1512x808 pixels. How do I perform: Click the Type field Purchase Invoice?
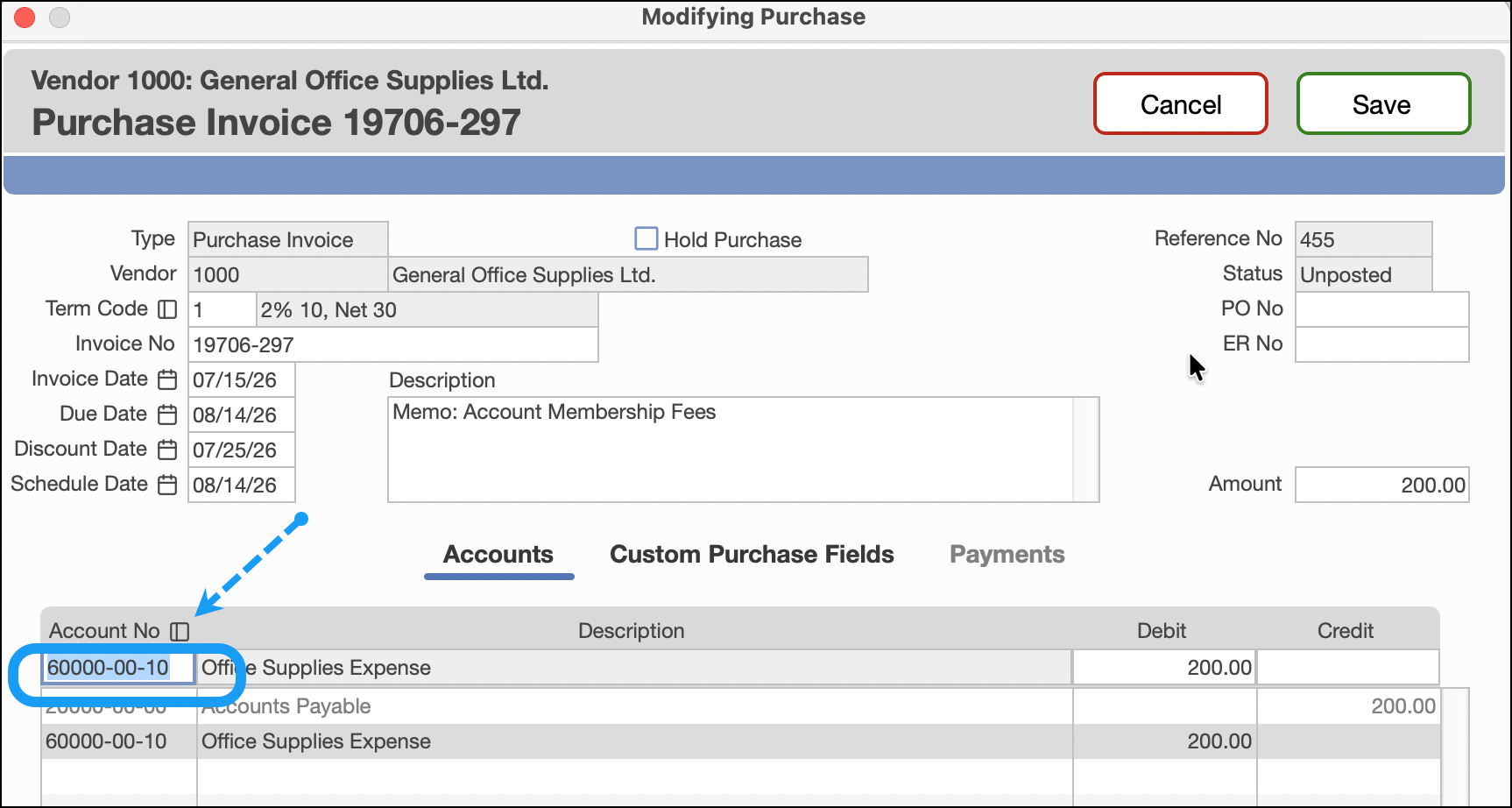coord(288,239)
